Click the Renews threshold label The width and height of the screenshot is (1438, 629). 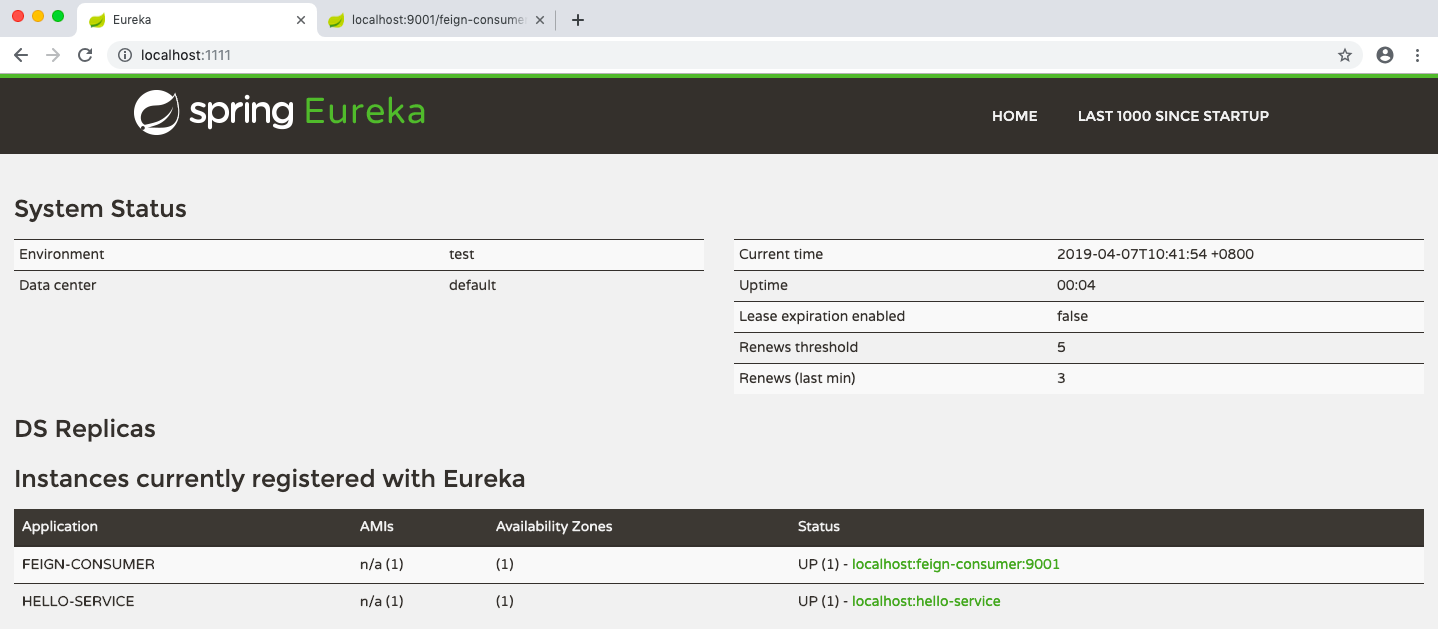(798, 347)
